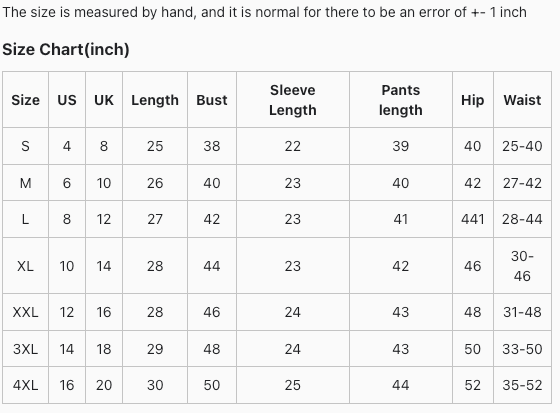Click the Pants length column header
The width and height of the screenshot is (560, 413).
pyautogui.click(x=401, y=100)
